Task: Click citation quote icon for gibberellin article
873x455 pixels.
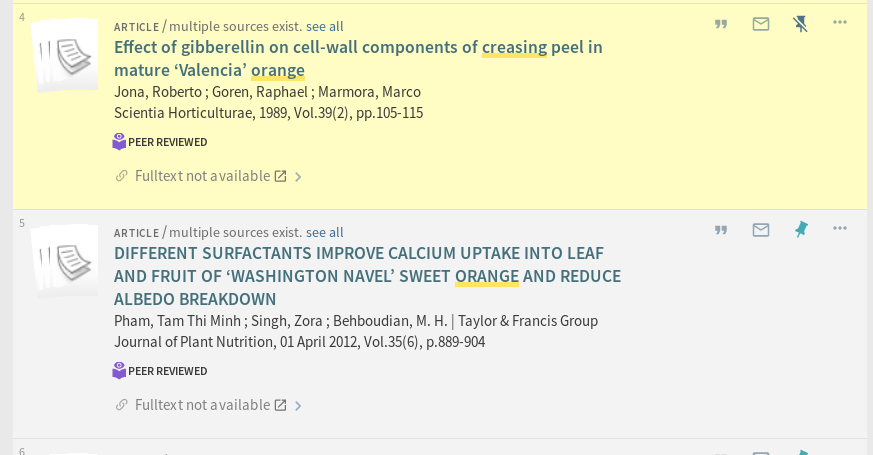Action: point(721,24)
